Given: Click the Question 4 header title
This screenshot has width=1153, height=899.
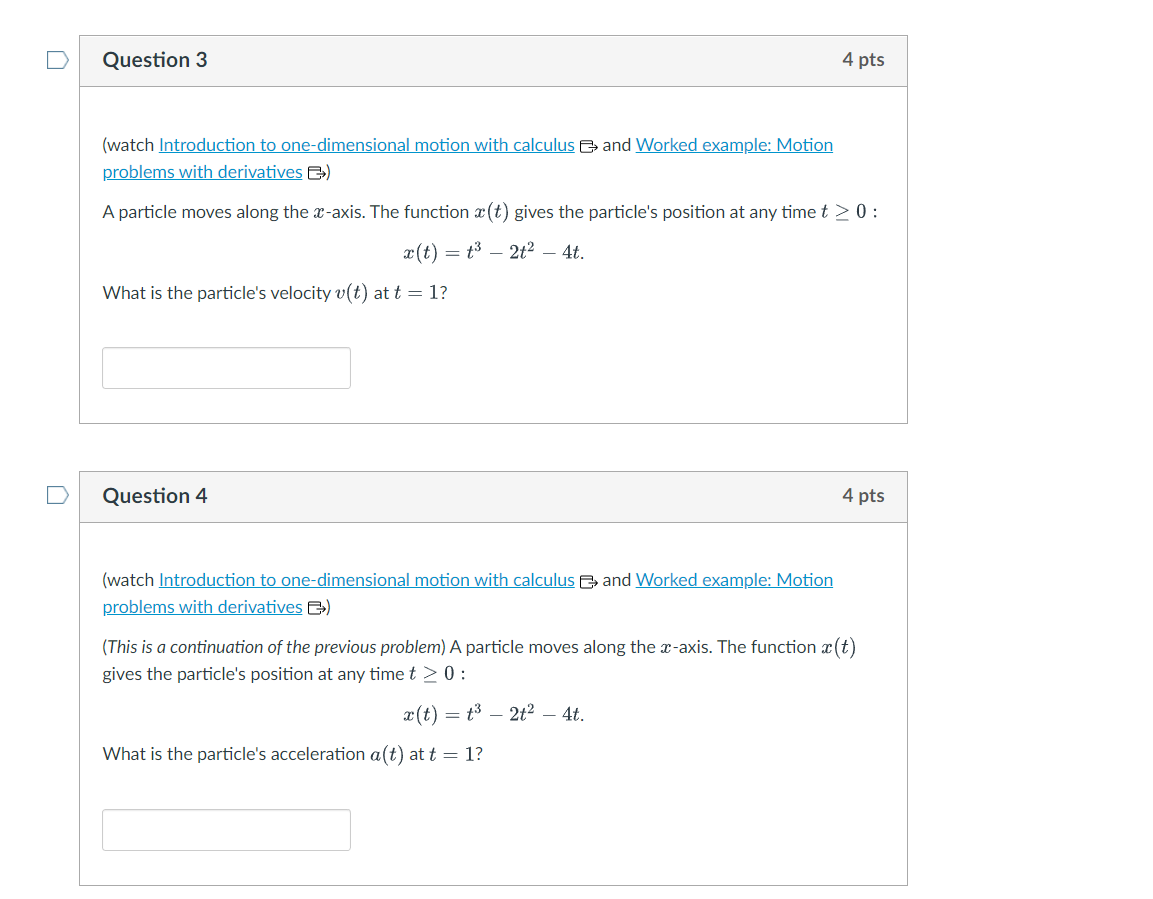Looking at the screenshot, I should point(155,496).
